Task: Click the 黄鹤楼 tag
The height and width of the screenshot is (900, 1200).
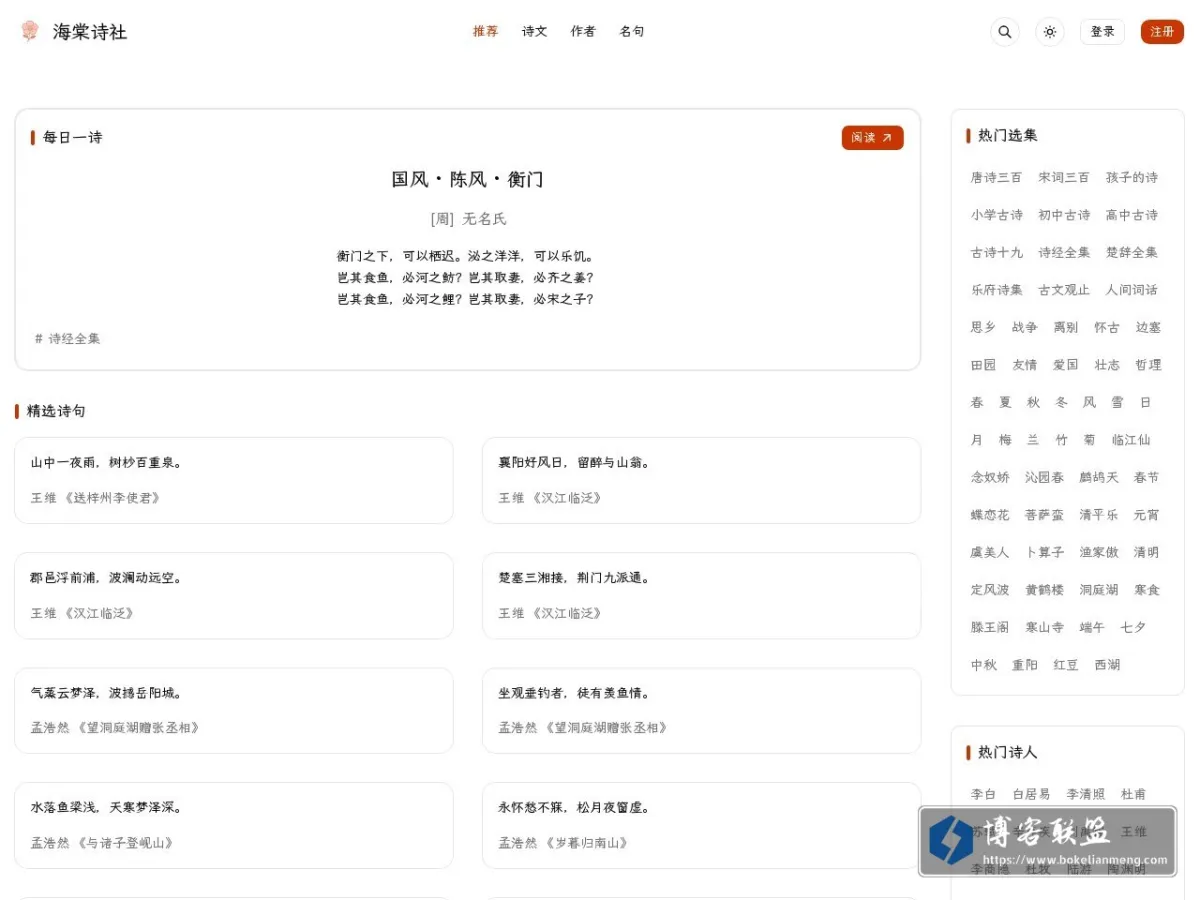Action: click(1044, 590)
